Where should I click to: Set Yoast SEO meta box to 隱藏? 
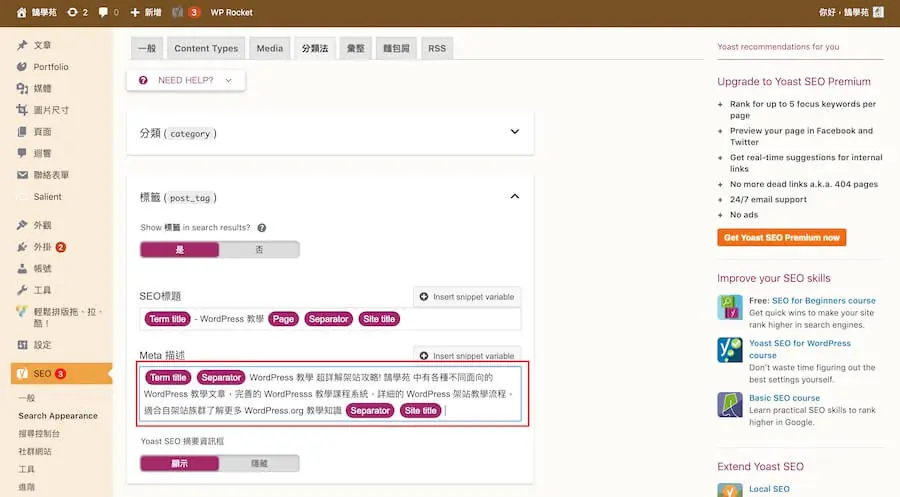coord(259,463)
